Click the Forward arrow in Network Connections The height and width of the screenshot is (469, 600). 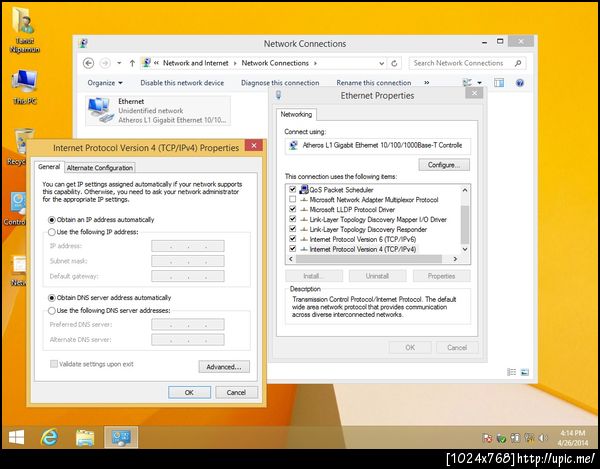(105, 63)
